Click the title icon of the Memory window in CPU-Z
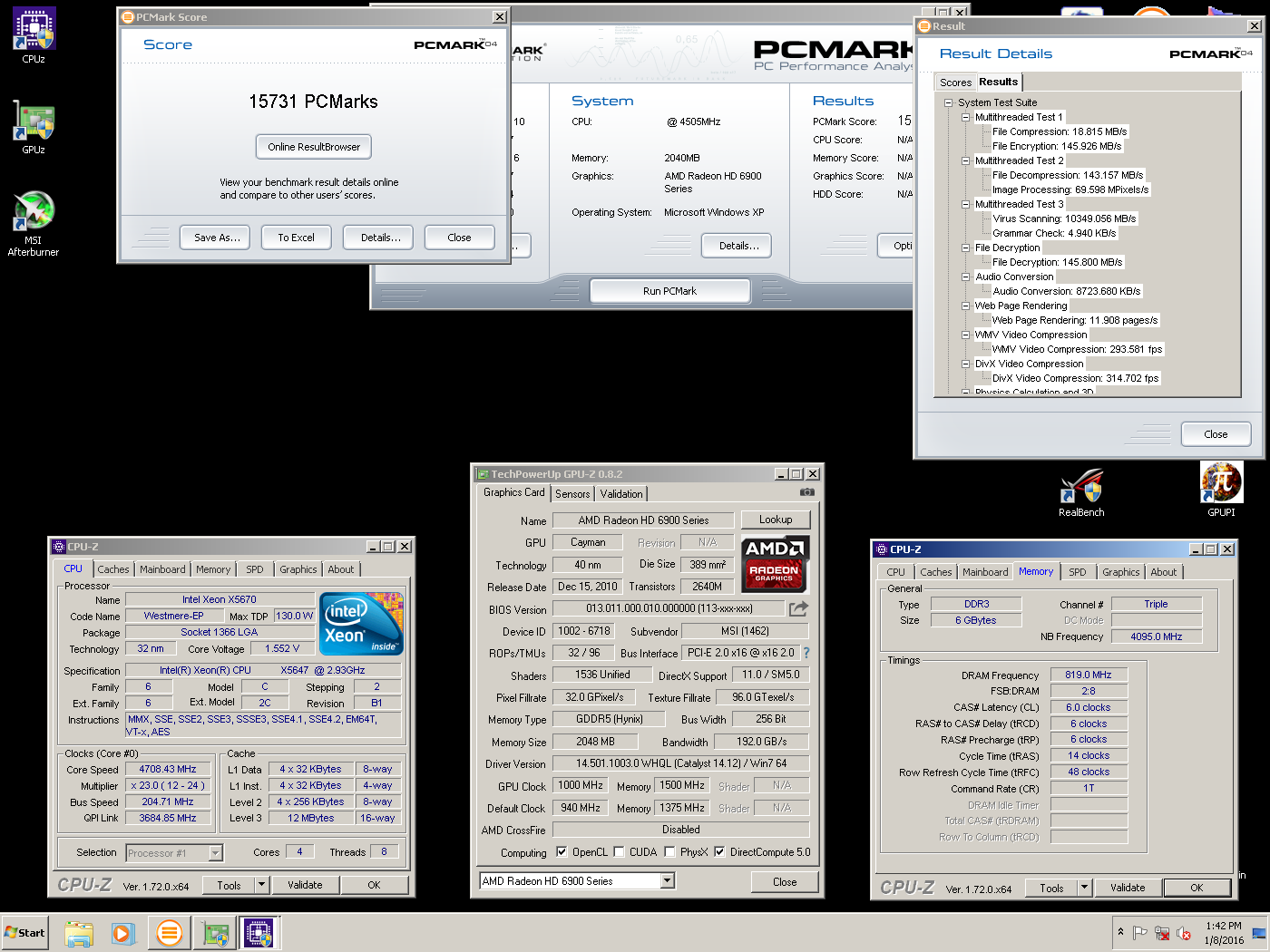1270x952 pixels. tap(881, 549)
